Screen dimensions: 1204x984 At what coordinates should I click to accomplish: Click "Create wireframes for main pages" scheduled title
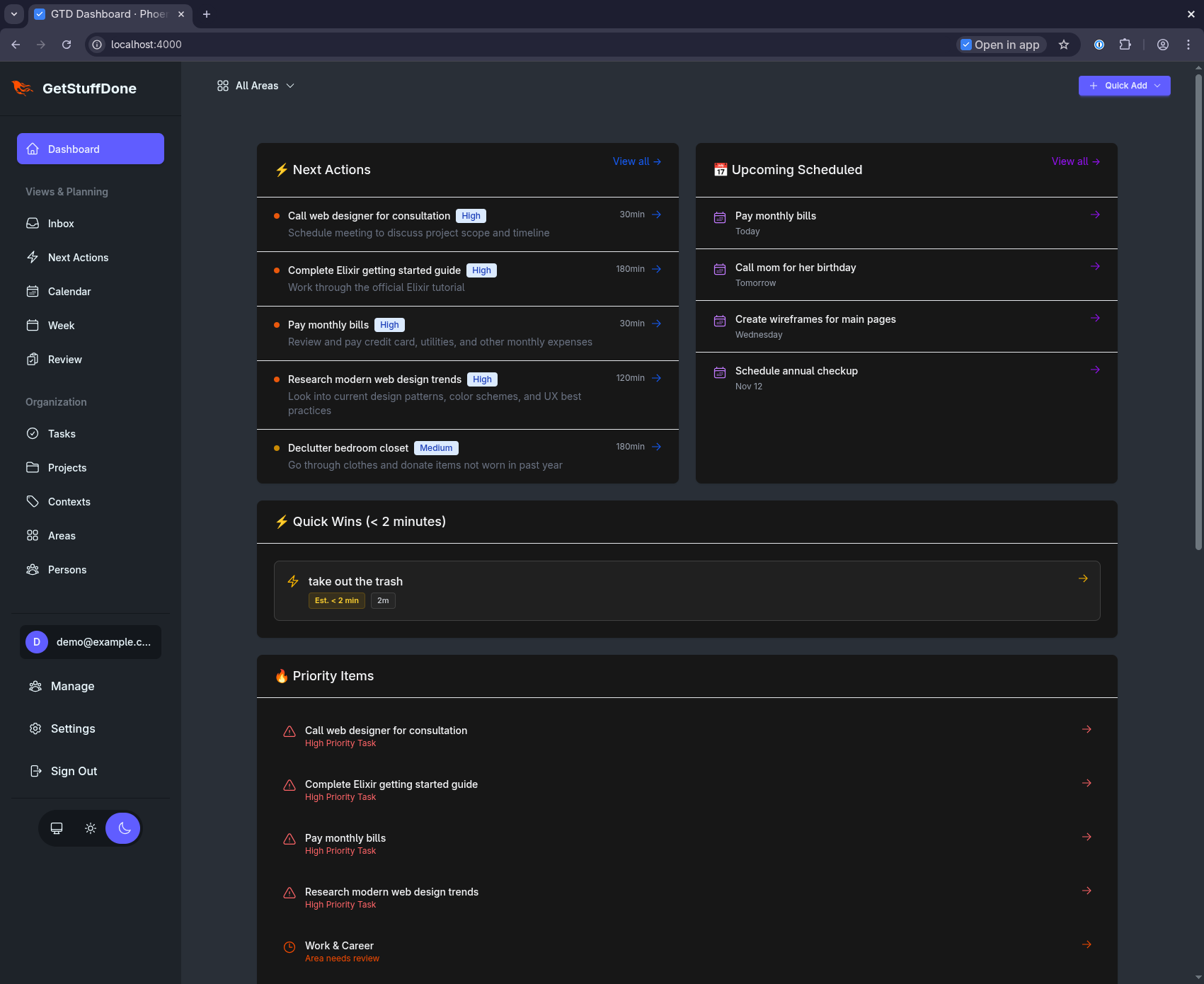pyautogui.click(x=815, y=319)
